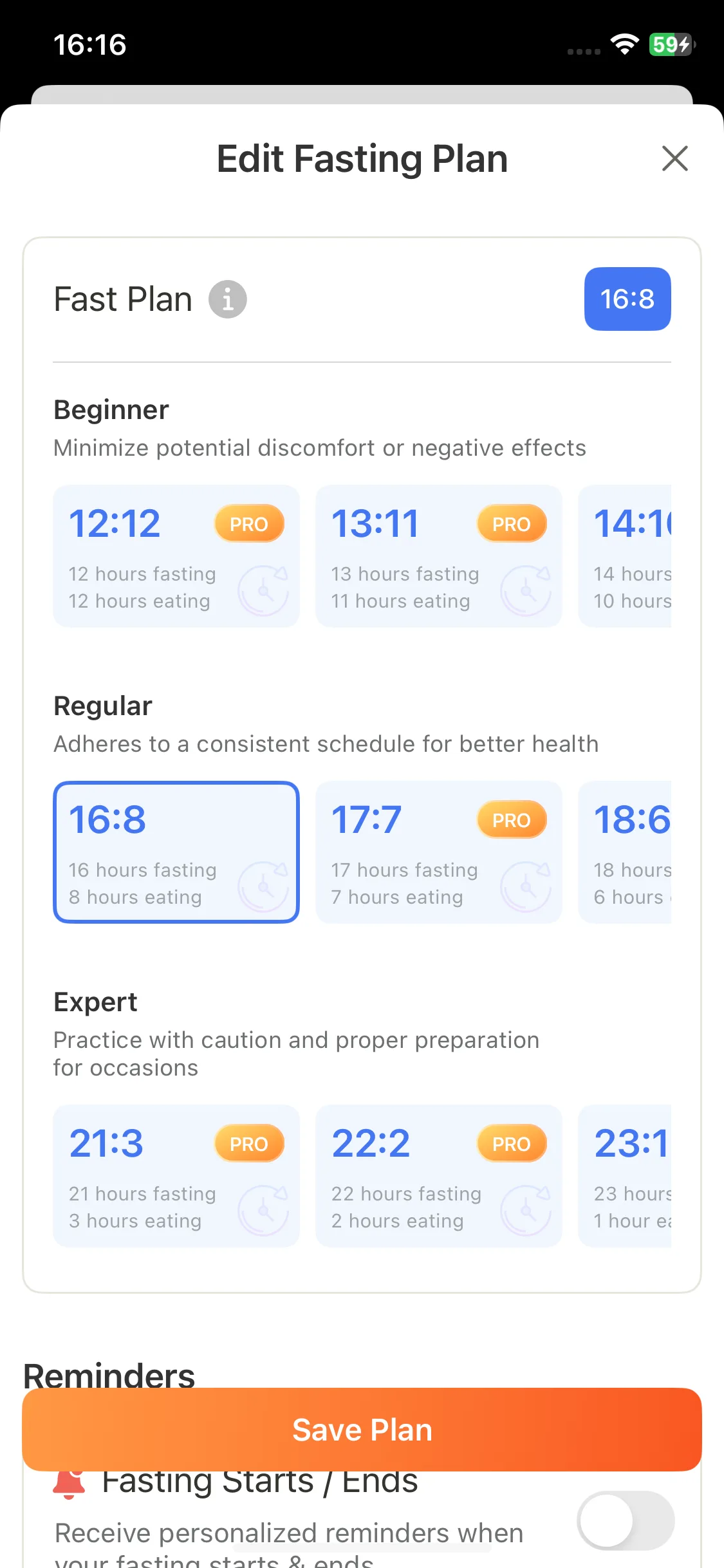Tap the PRO badge on 22:2 plan
Image resolution: width=724 pixels, height=1568 pixels.
512,1143
